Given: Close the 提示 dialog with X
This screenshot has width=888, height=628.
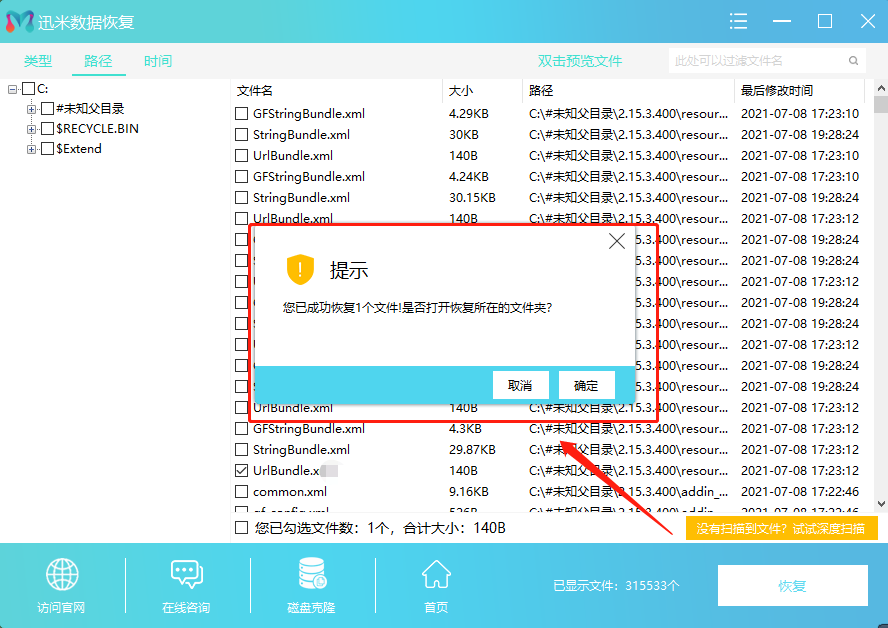Looking at the screenshot, I should (x=617, y=241).
